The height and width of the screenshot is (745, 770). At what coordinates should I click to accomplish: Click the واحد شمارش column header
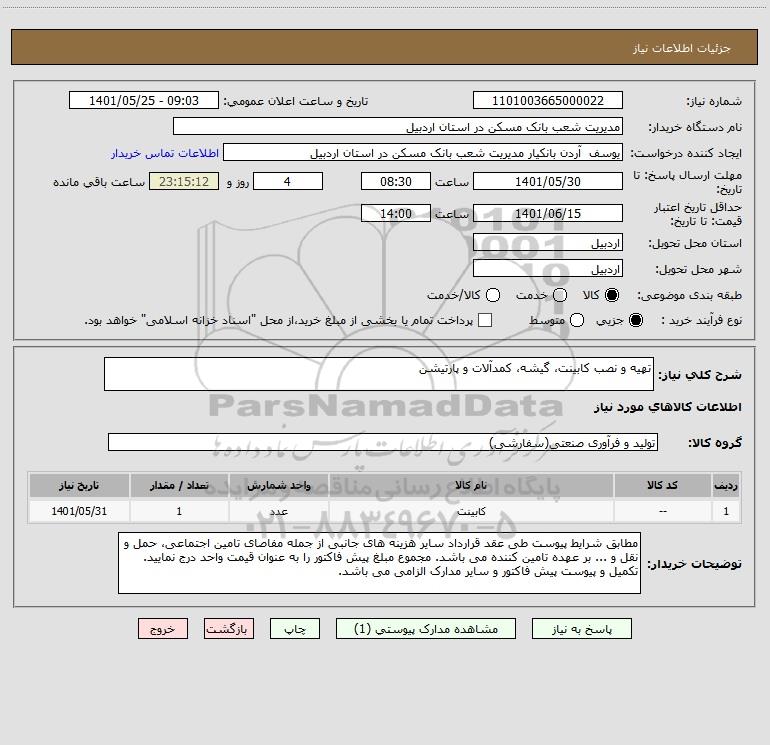pos(278,485)
